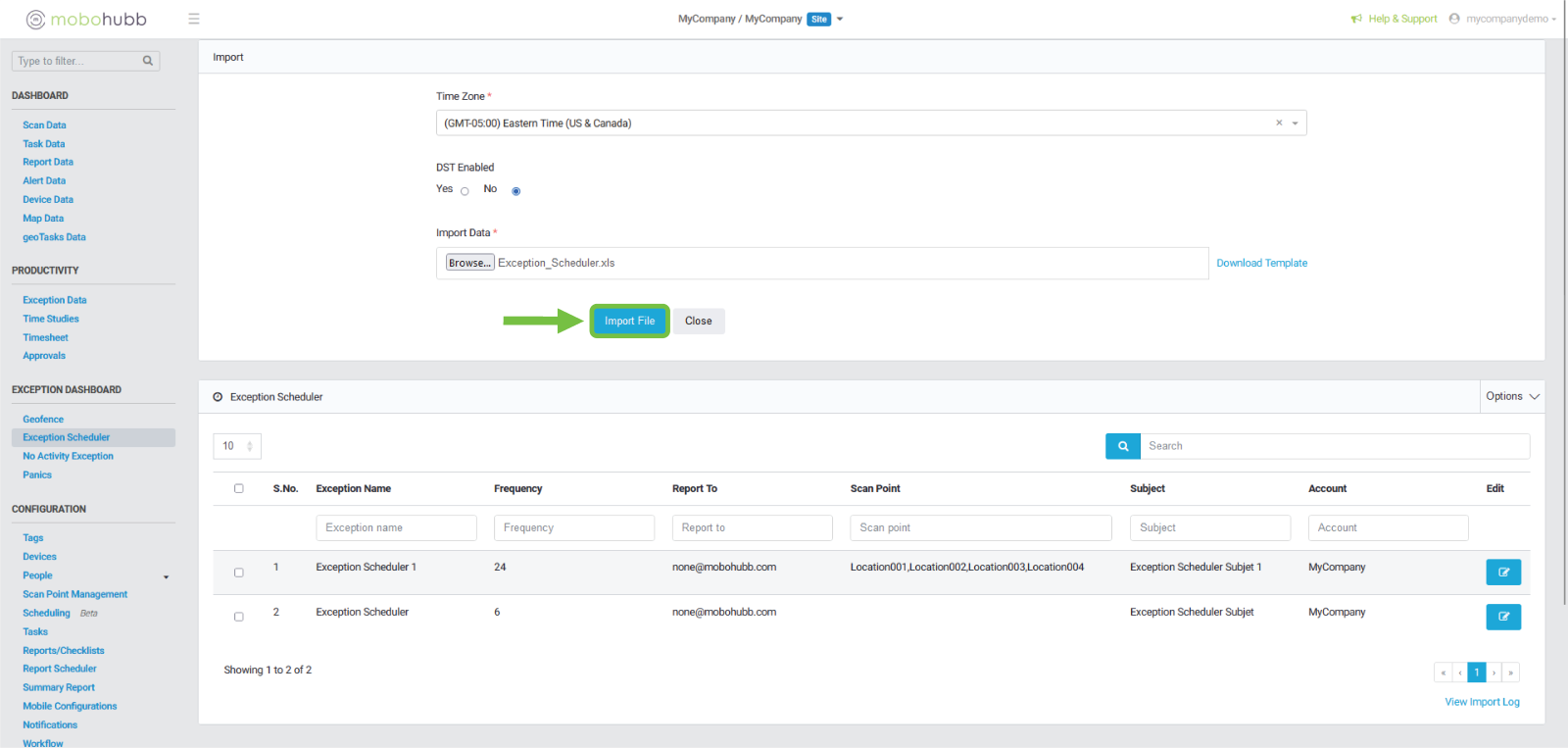Click edit icon for second exception row
The image size is (1568, 748).
(x=1503, y=617)
